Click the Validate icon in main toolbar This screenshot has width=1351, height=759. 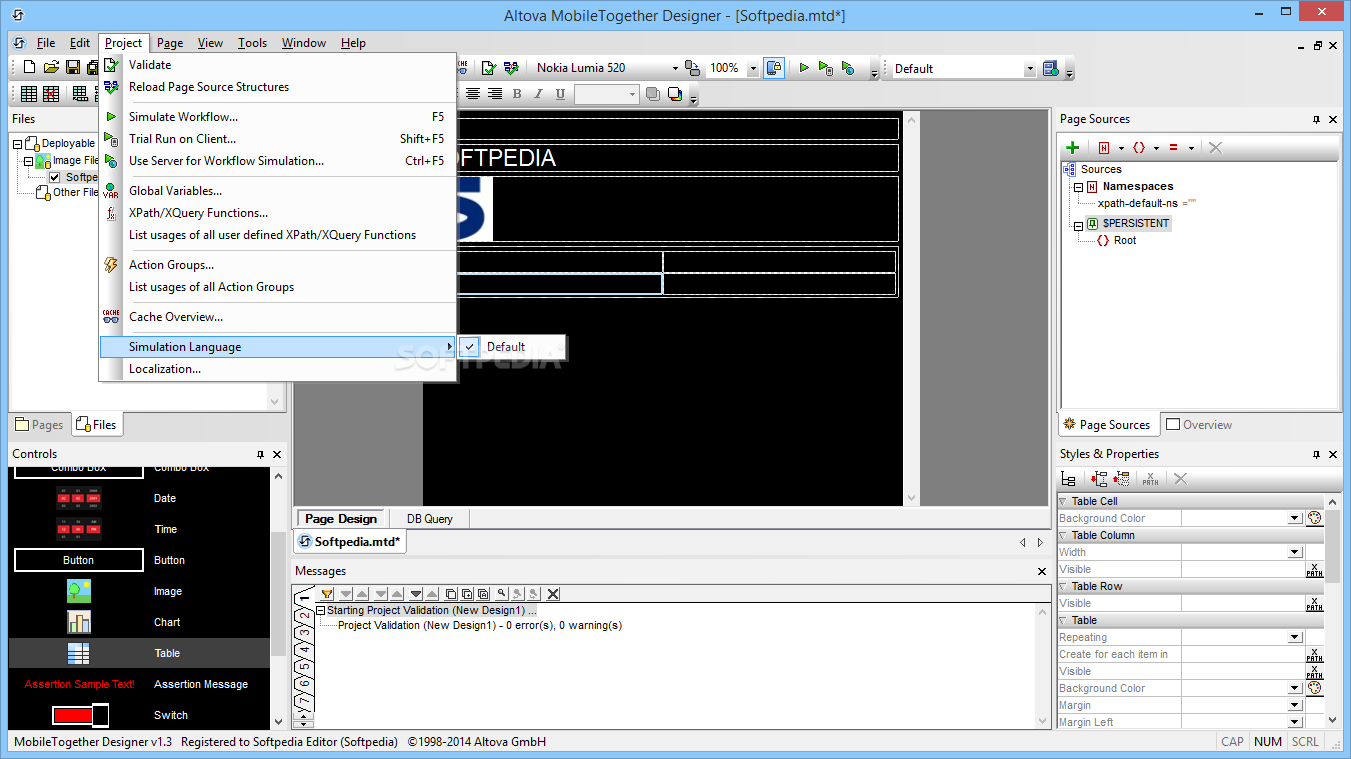(x=489, y=68)
